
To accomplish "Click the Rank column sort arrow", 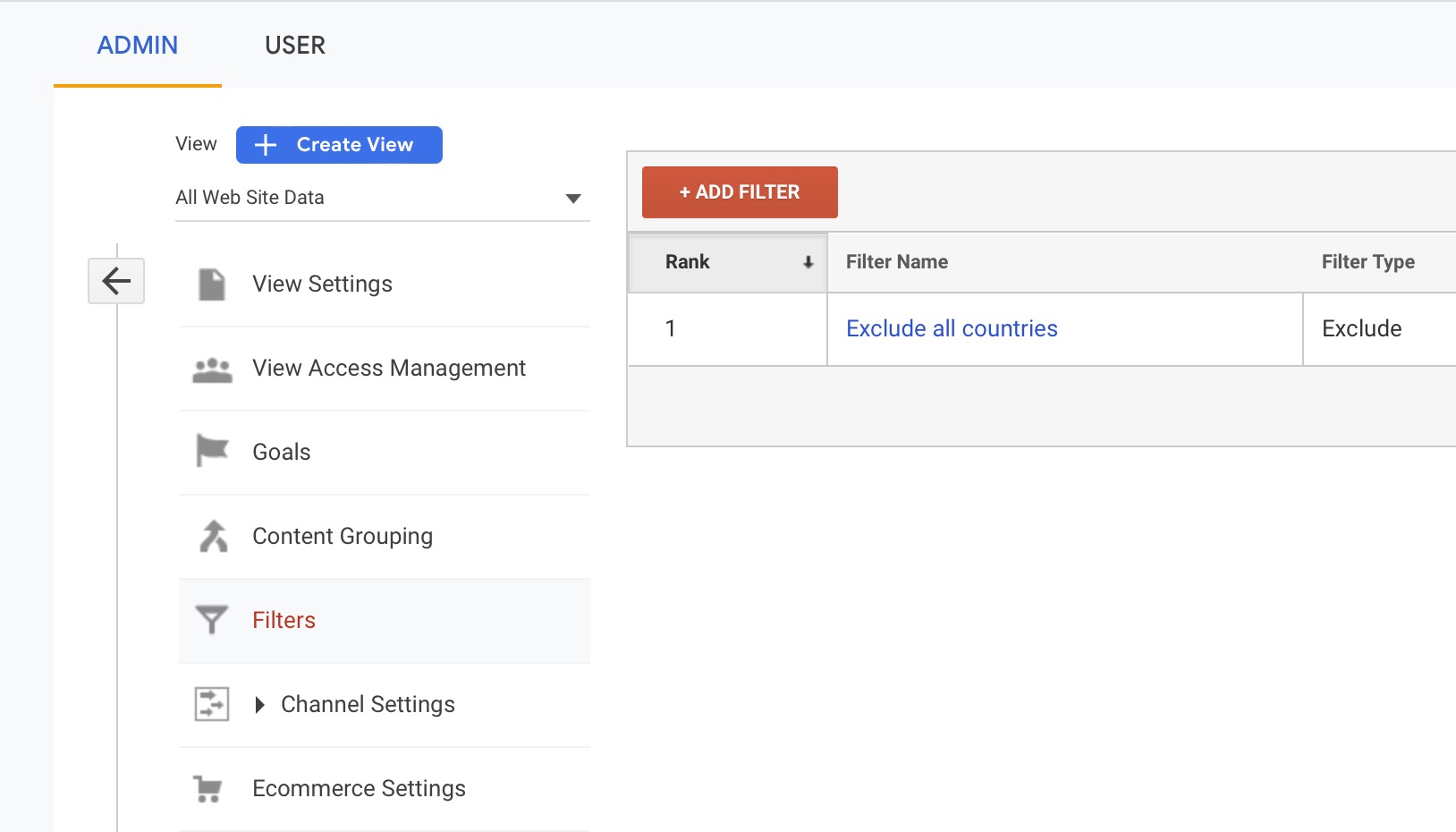I will pos(808,262).
